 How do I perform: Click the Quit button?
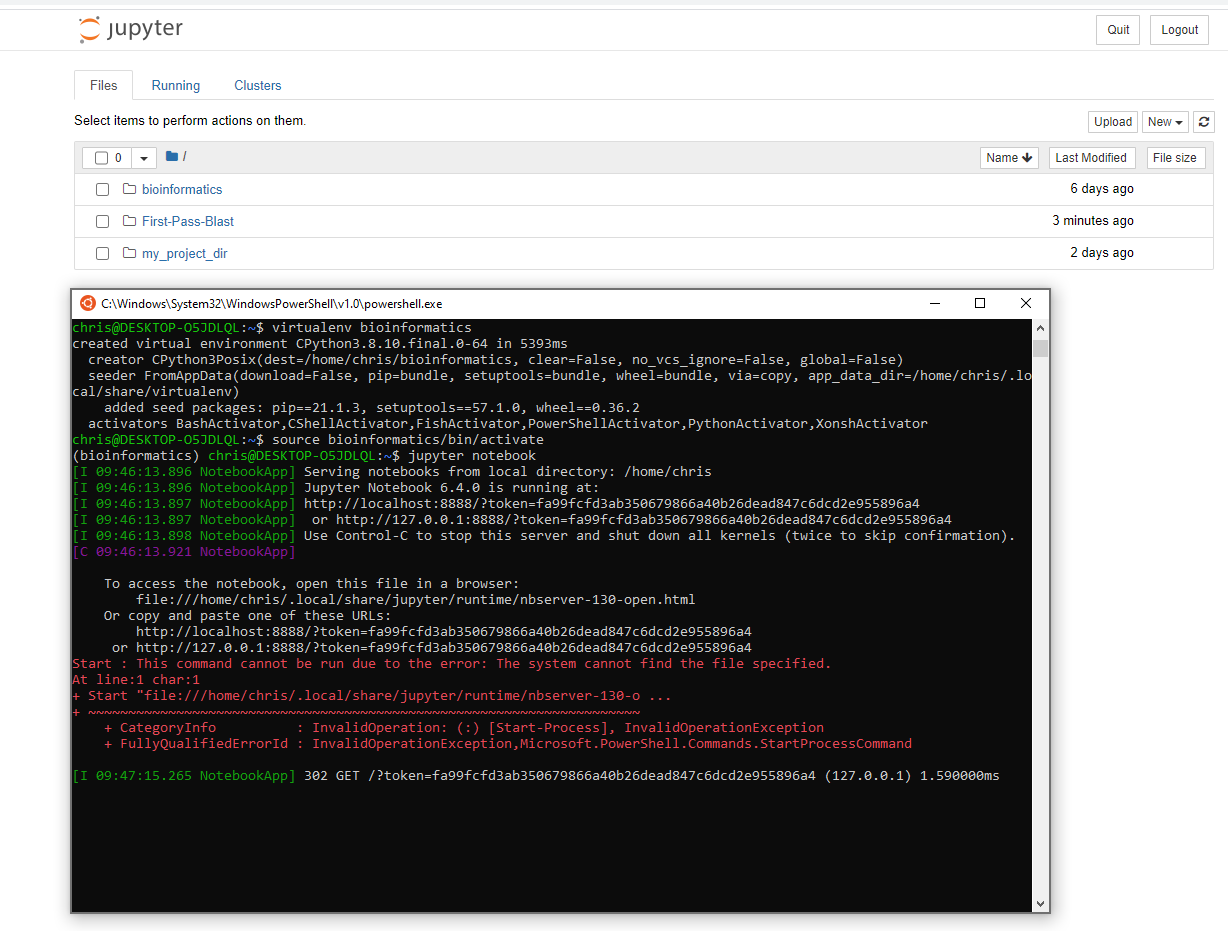click(1118, 30)
